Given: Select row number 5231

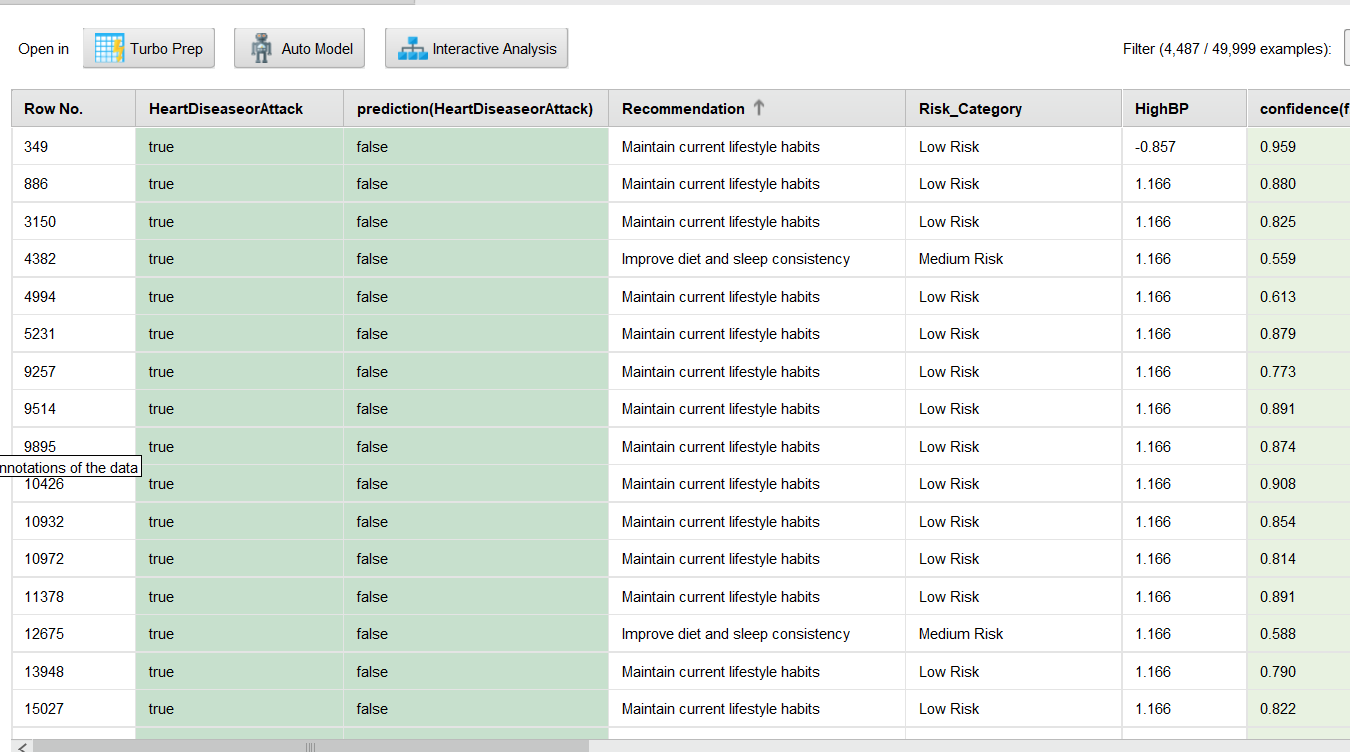Looking at the screenshot, I should click(40, 334).
